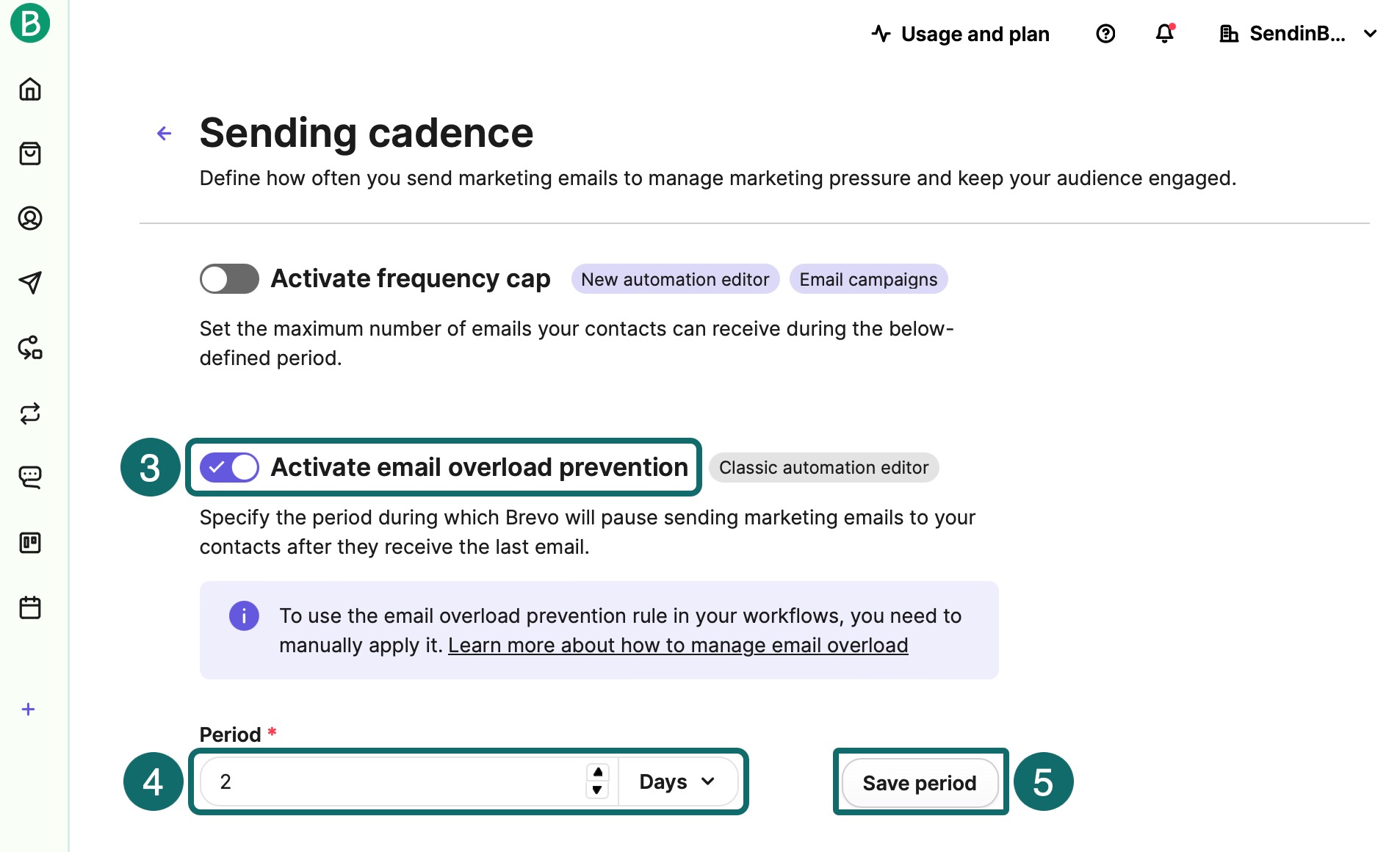Save the period settings

click(x=920, y=782)
